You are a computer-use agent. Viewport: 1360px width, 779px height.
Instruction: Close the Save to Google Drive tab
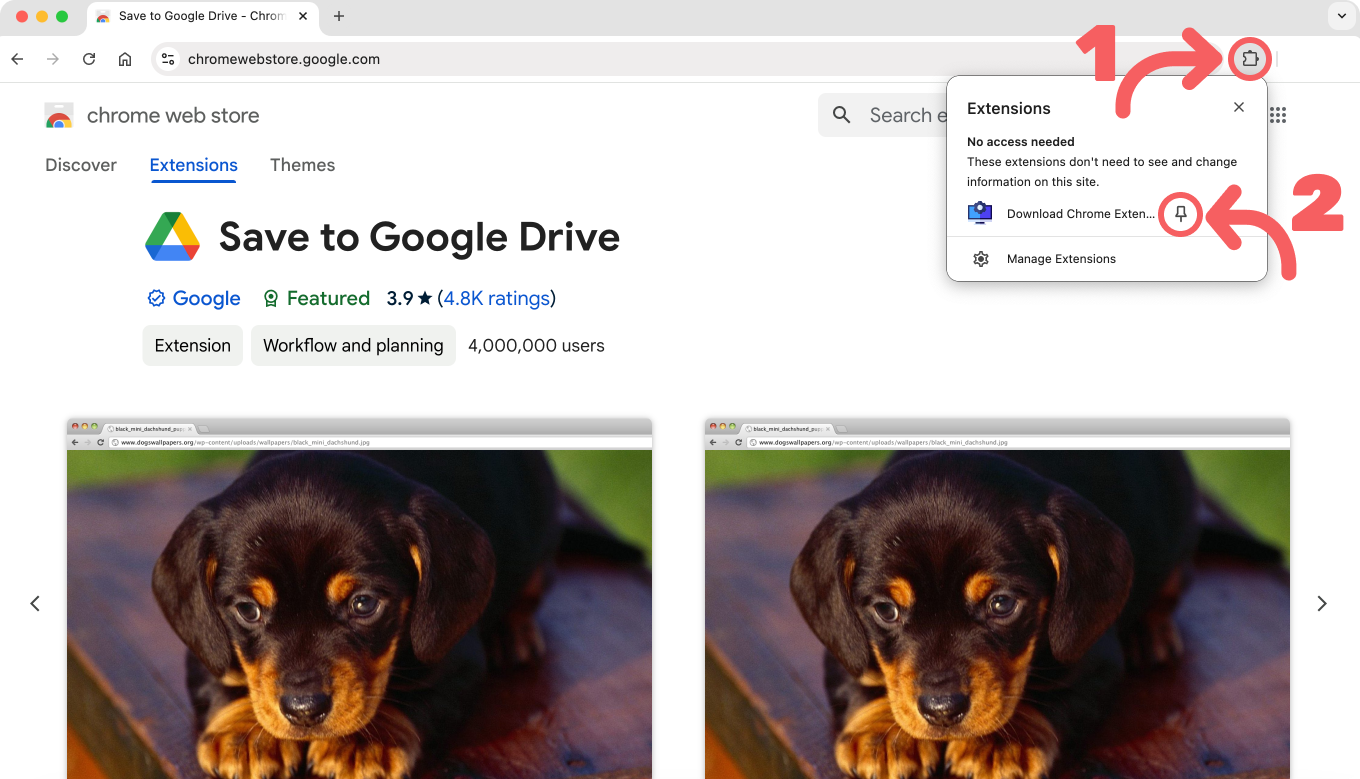[x=302, y=16]
